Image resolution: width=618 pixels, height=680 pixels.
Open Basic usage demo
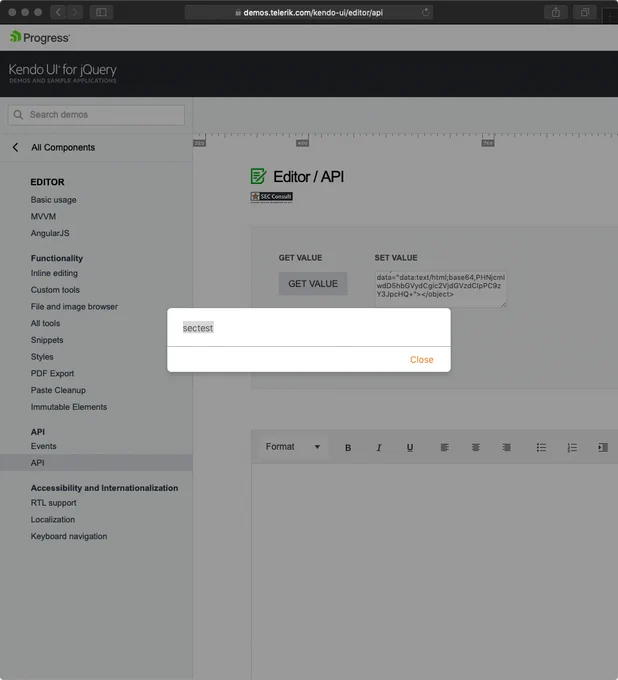tap(53, 200)
